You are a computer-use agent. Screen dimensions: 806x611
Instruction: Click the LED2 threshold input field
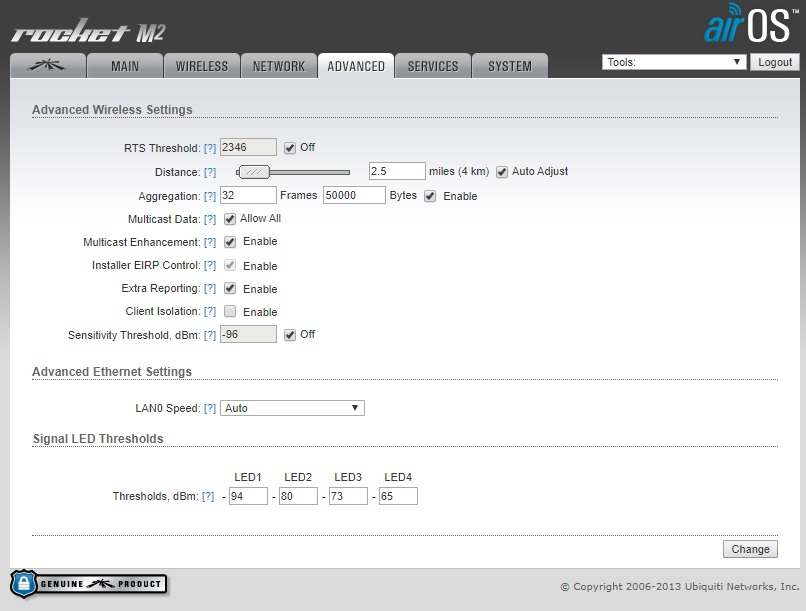[298, 496]
